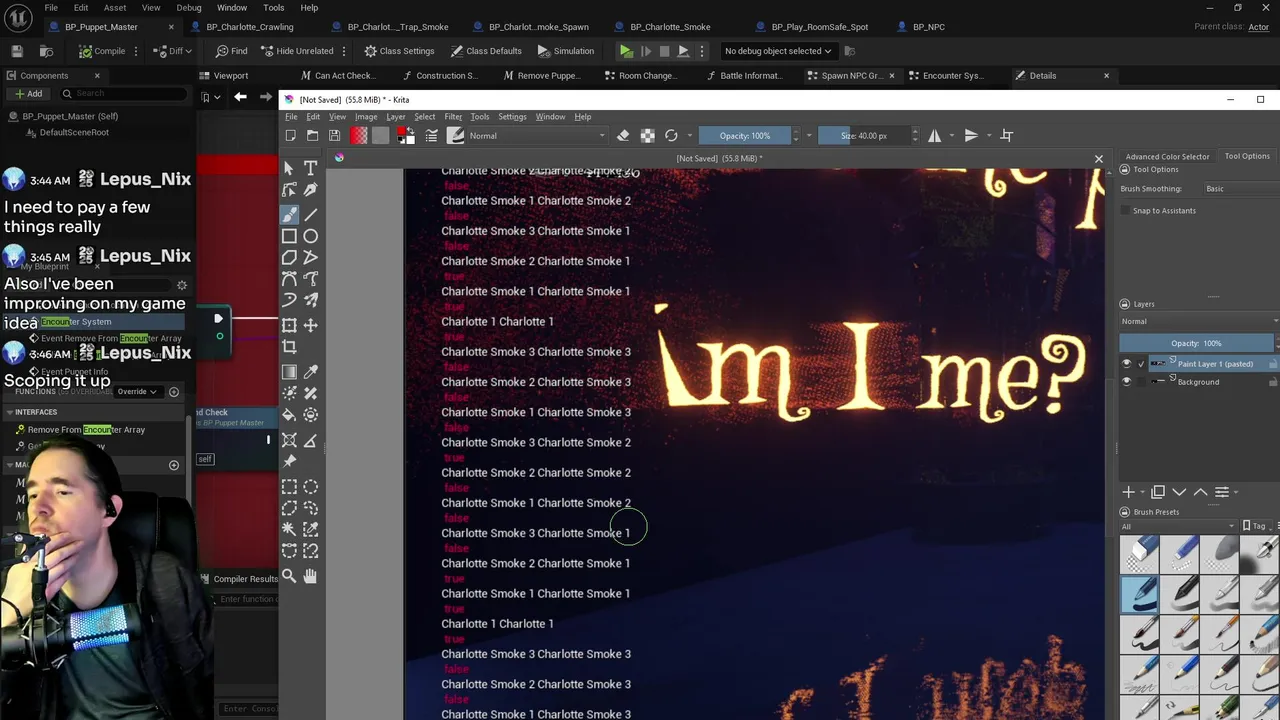The image size is (1280, 720).
Task: Select the Polygon tool in Krita
Action: [x=289, y=258]
